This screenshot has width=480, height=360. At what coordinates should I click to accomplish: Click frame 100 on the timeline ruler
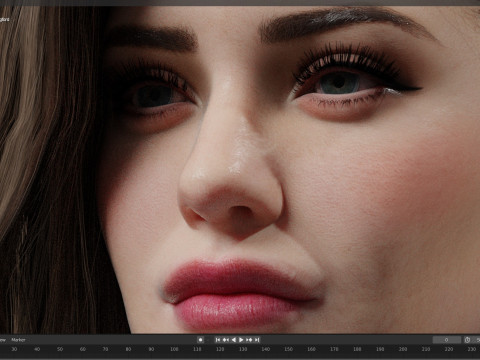coord(174,349)
